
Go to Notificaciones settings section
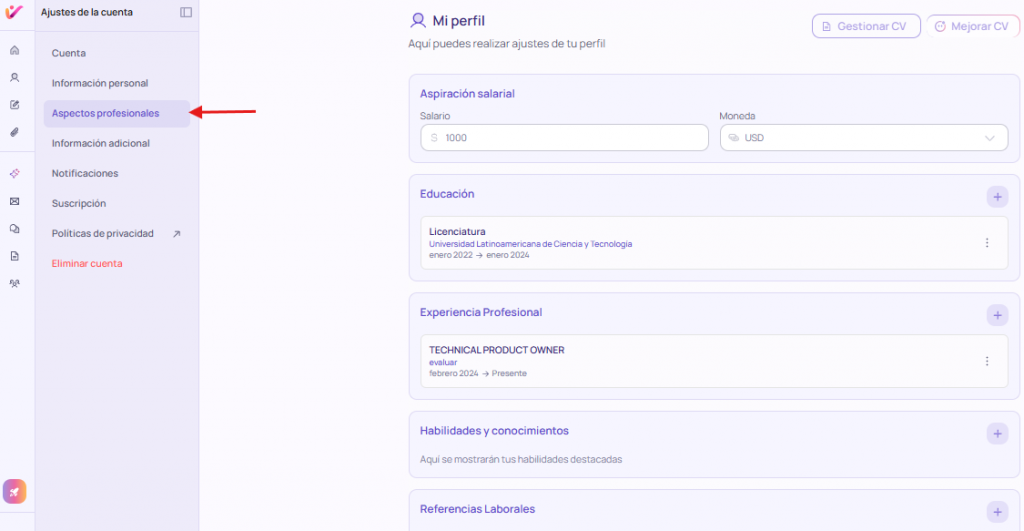85,173
